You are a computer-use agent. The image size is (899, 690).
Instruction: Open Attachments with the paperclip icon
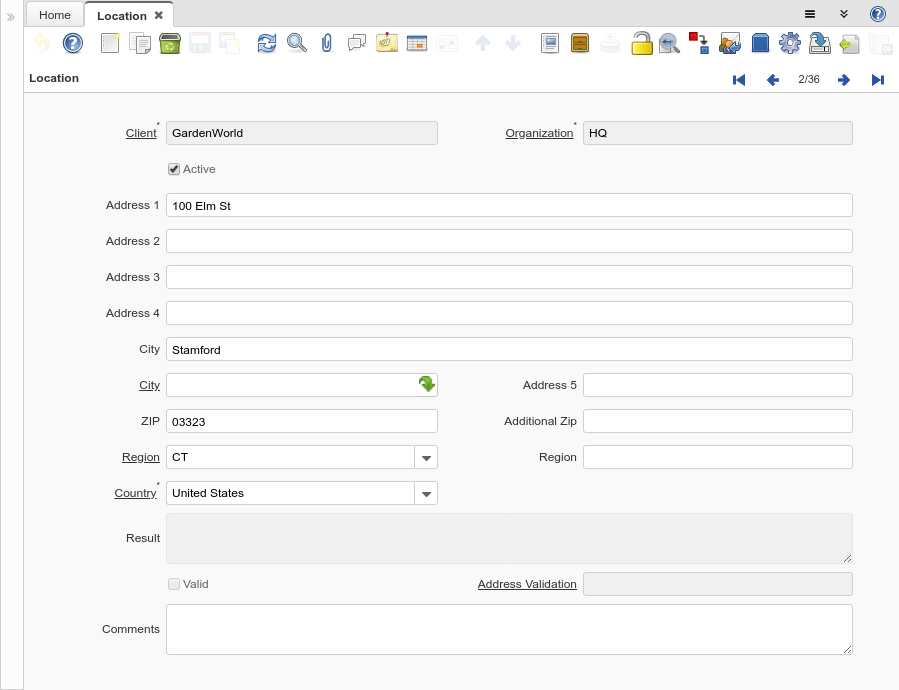[327, 43]
